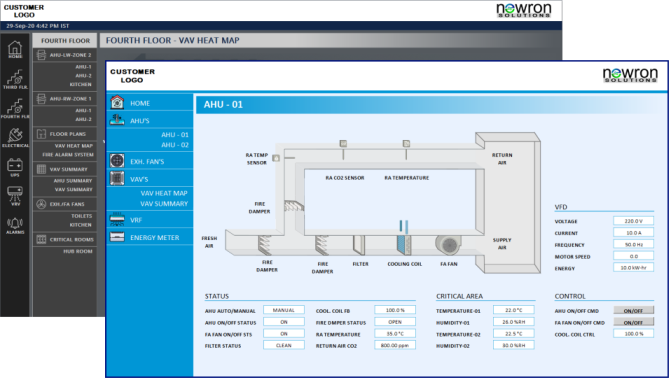Open Fire Alarm System floor plan
The height and width of the screenshot is (380, 671).
(68, 154)
